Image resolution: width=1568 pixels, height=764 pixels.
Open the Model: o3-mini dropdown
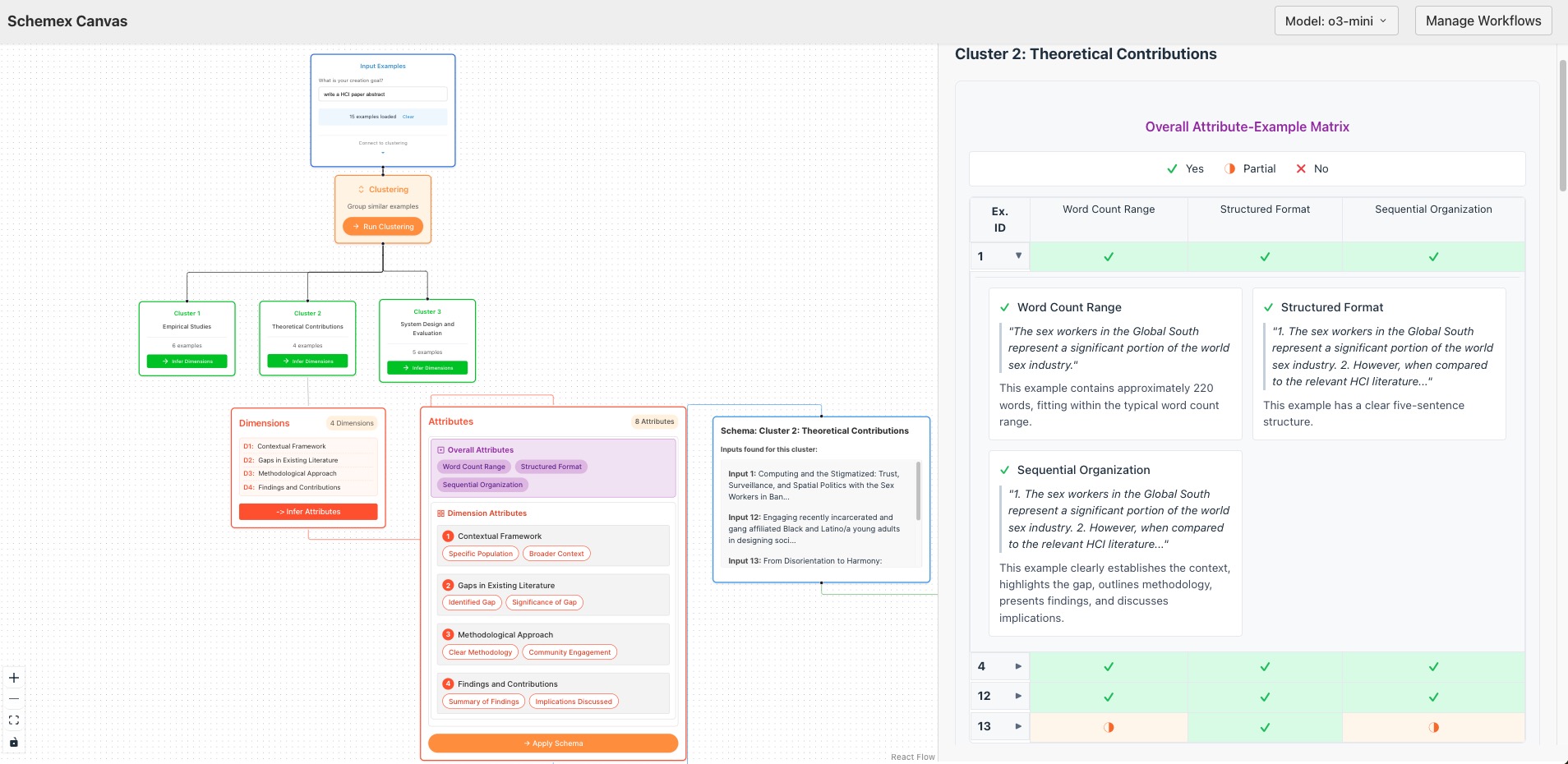tap(1336, 21)
